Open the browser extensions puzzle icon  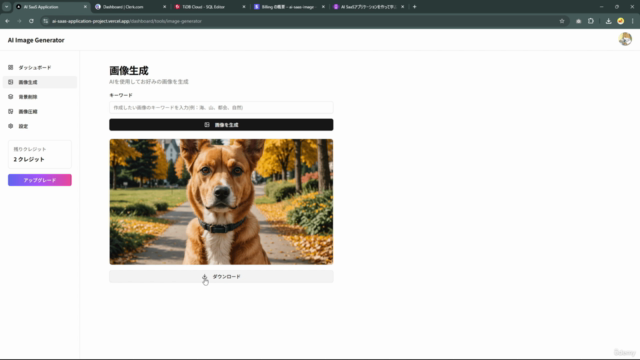[591, 21]
